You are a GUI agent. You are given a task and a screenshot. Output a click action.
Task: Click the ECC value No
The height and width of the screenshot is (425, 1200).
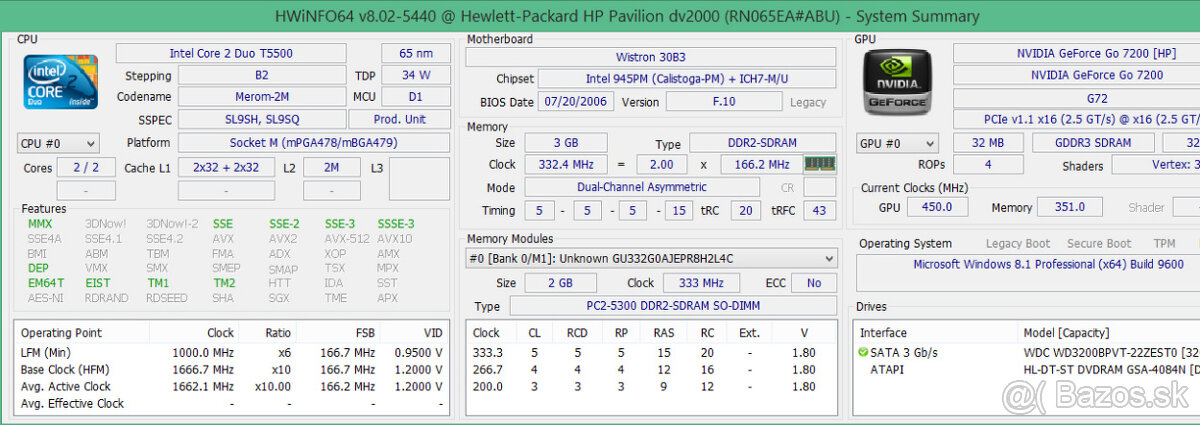tap(814, 284)
